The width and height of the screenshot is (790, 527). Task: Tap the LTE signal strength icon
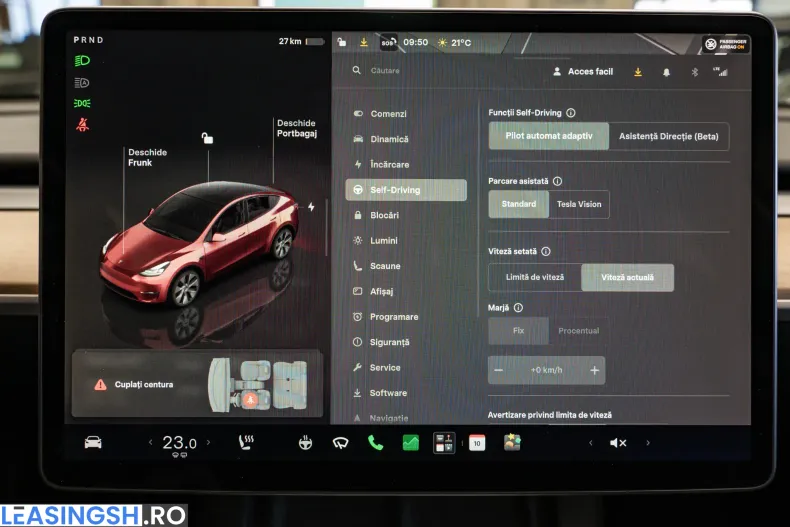point(720,72)
